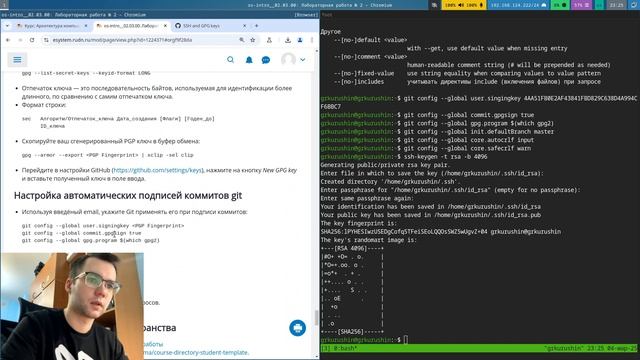Follow the github.com/settings/keys link
The height and width of the screenshot is (360, 640).
pos(158,170)
